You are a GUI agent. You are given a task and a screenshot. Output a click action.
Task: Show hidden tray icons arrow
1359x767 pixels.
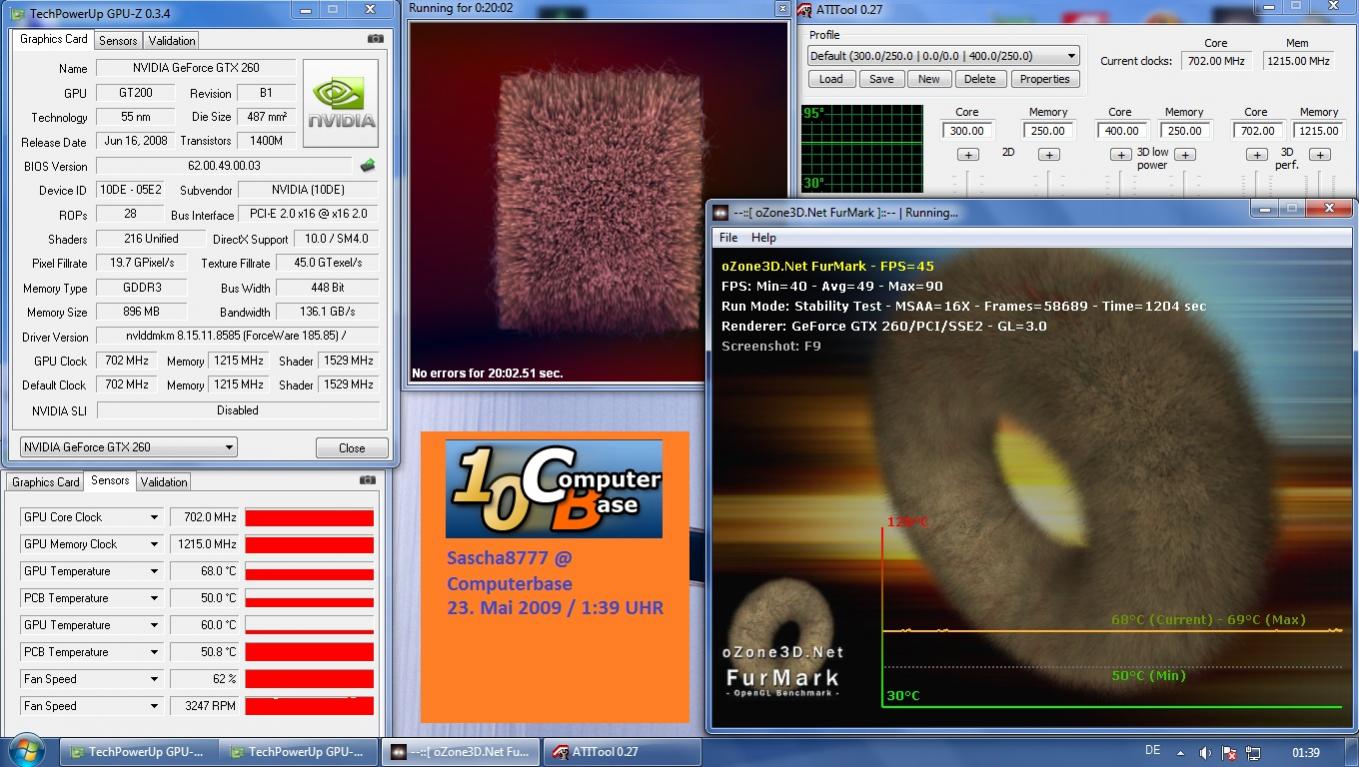[1180, 752]
